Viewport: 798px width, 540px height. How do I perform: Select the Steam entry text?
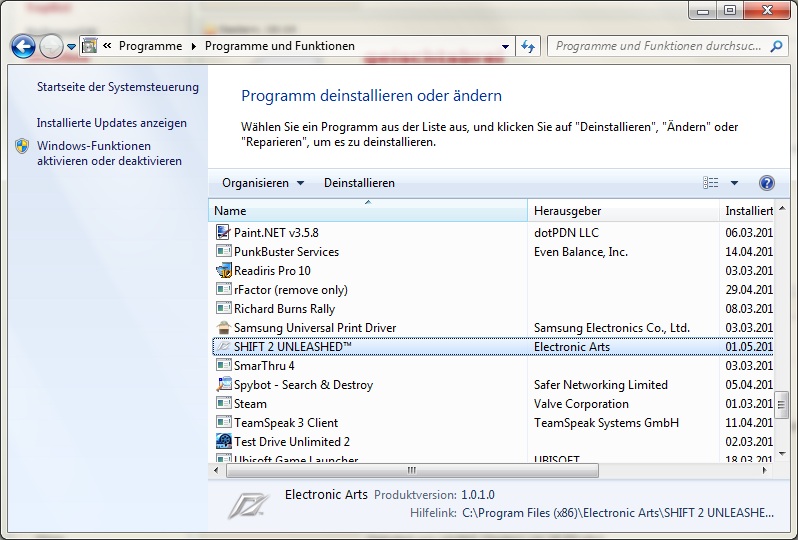point(250,404)
